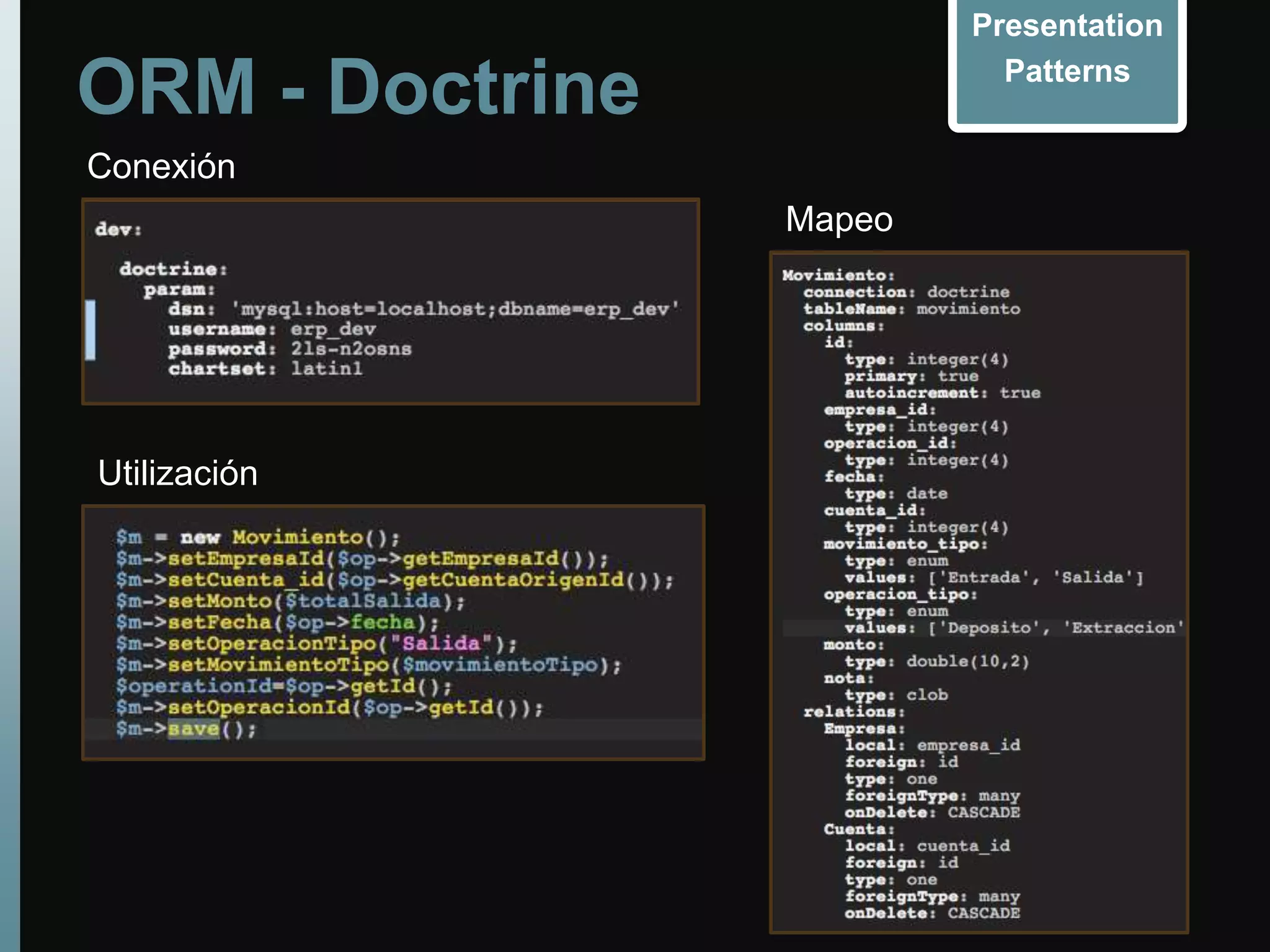Viewport: 1270px width, 952px height.
Task: Select the Utilización heading
Action: tap(177, 473)
